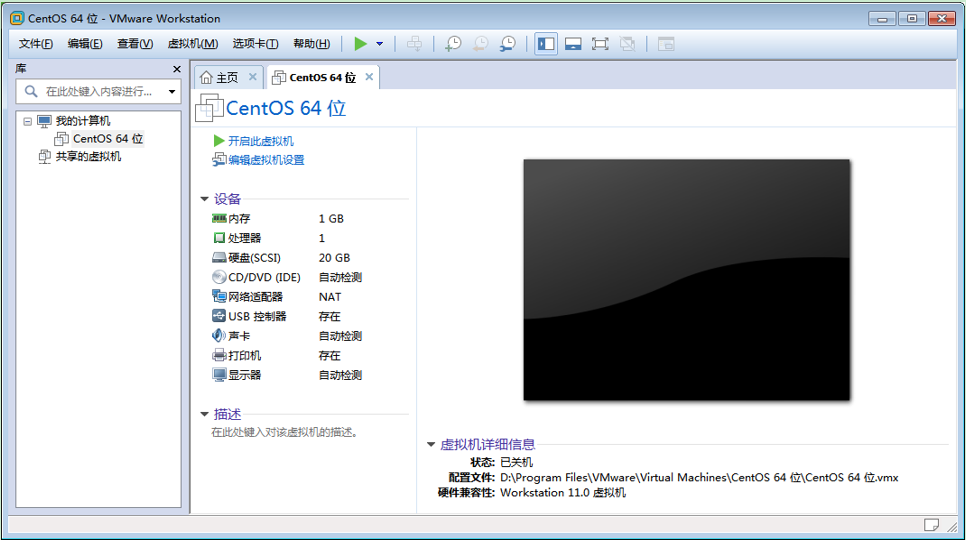Open the 选项卡(T) menu
Screen dimensions: 966x540
click(255, 44)
